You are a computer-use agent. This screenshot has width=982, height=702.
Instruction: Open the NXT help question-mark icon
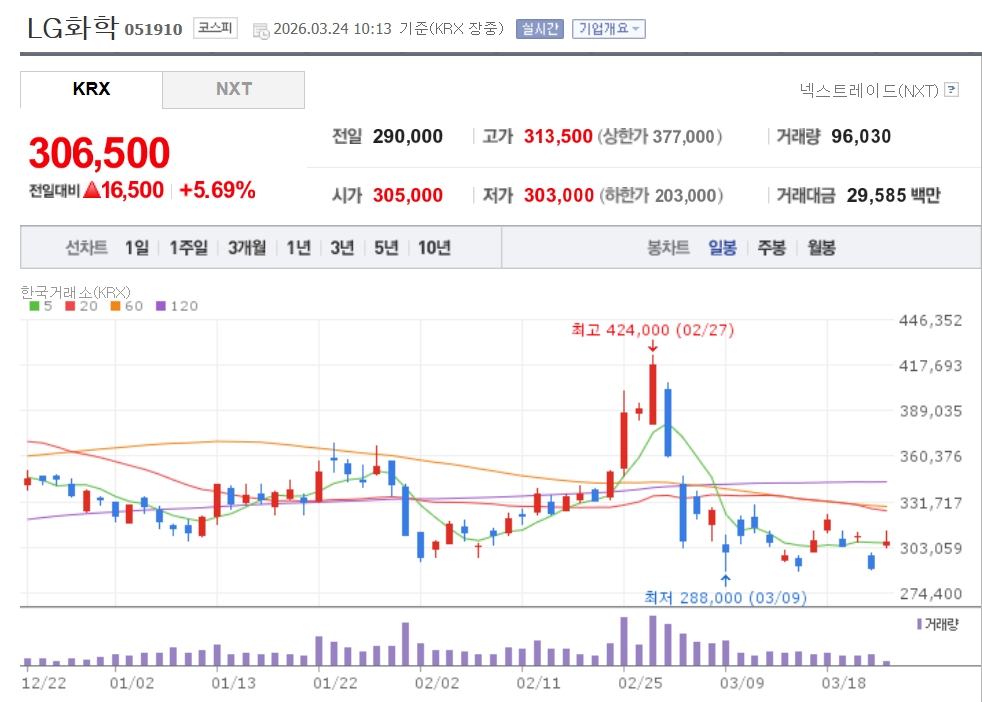[951, 90]
